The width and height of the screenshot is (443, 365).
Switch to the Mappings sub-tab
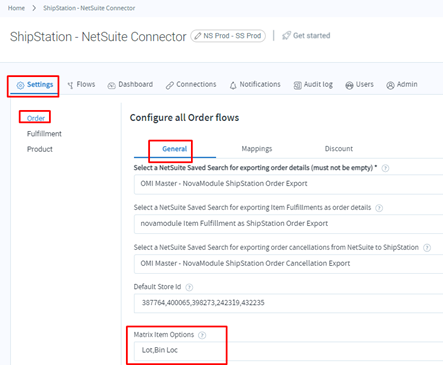(x=257, y=149)
